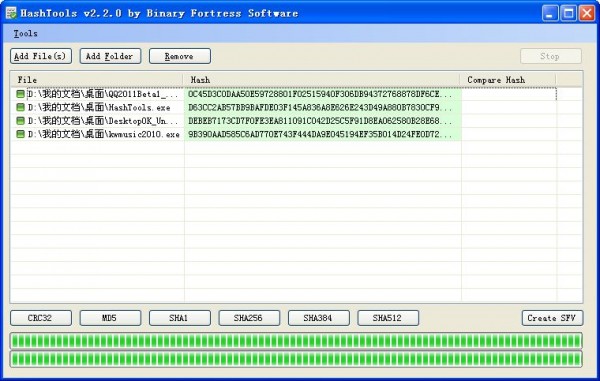Image resolution: width=600 pixels, height=381 pixels.
Task: Click the Create SFV button
Action: point(552,318)
